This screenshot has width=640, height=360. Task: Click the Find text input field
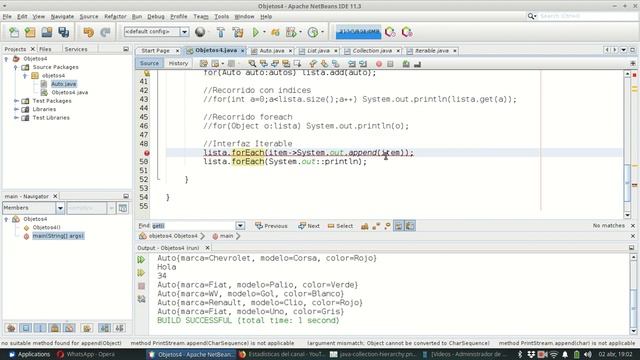pyautogui.click(x=193, y=226)
